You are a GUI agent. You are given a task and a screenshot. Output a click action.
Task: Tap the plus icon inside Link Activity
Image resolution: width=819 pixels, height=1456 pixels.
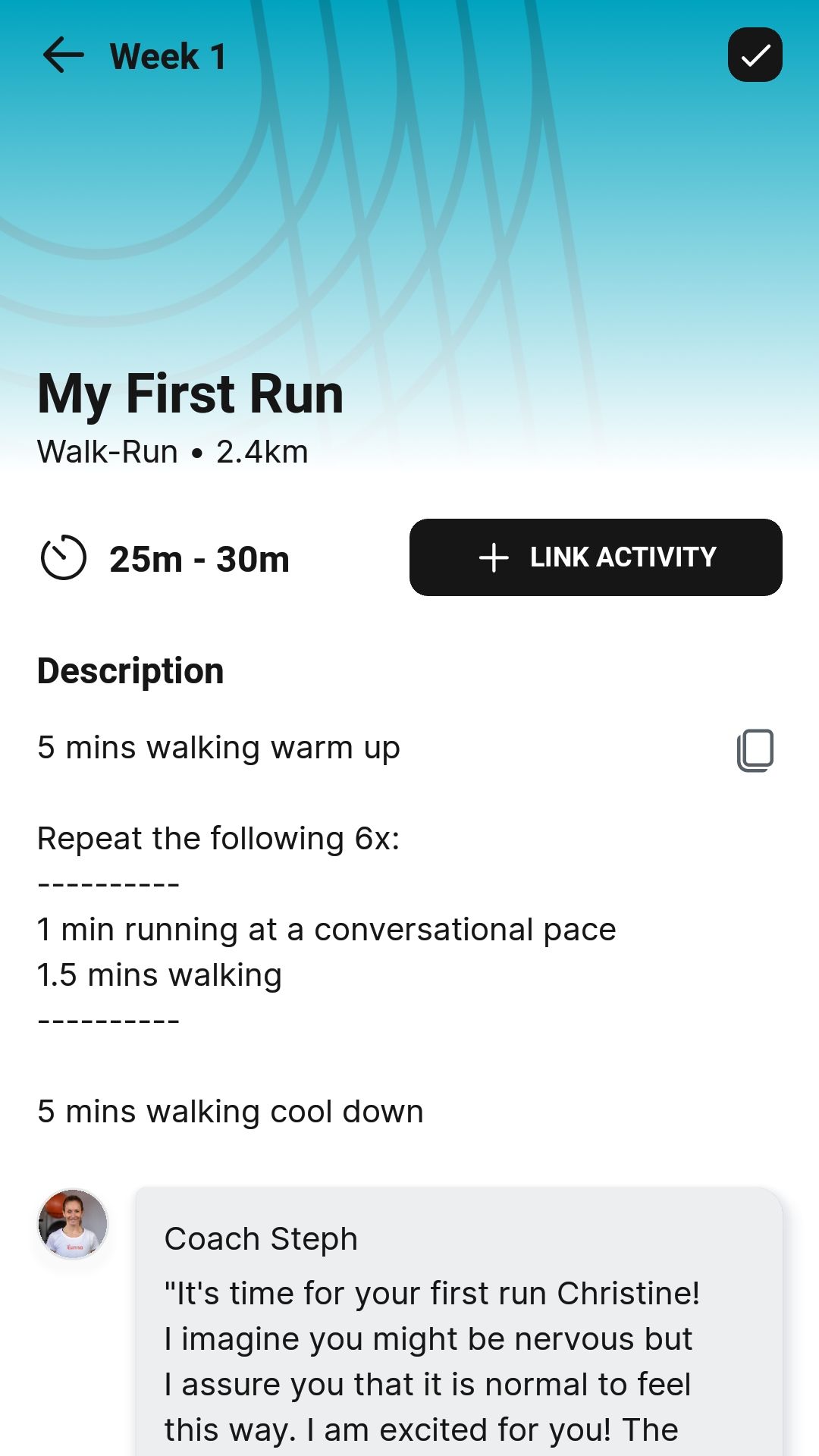point(492,557)
